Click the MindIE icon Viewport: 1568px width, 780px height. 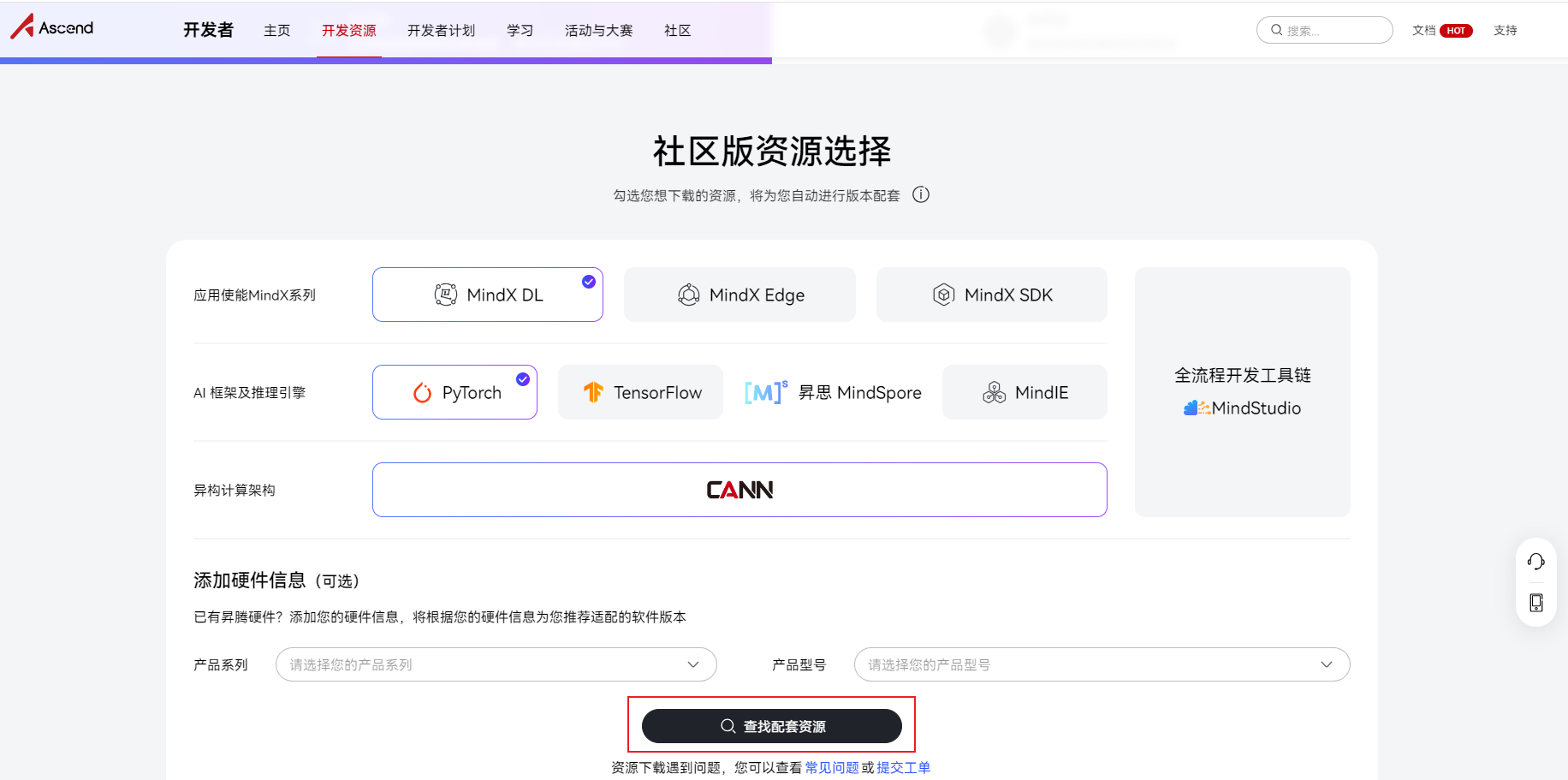(994, 392)
